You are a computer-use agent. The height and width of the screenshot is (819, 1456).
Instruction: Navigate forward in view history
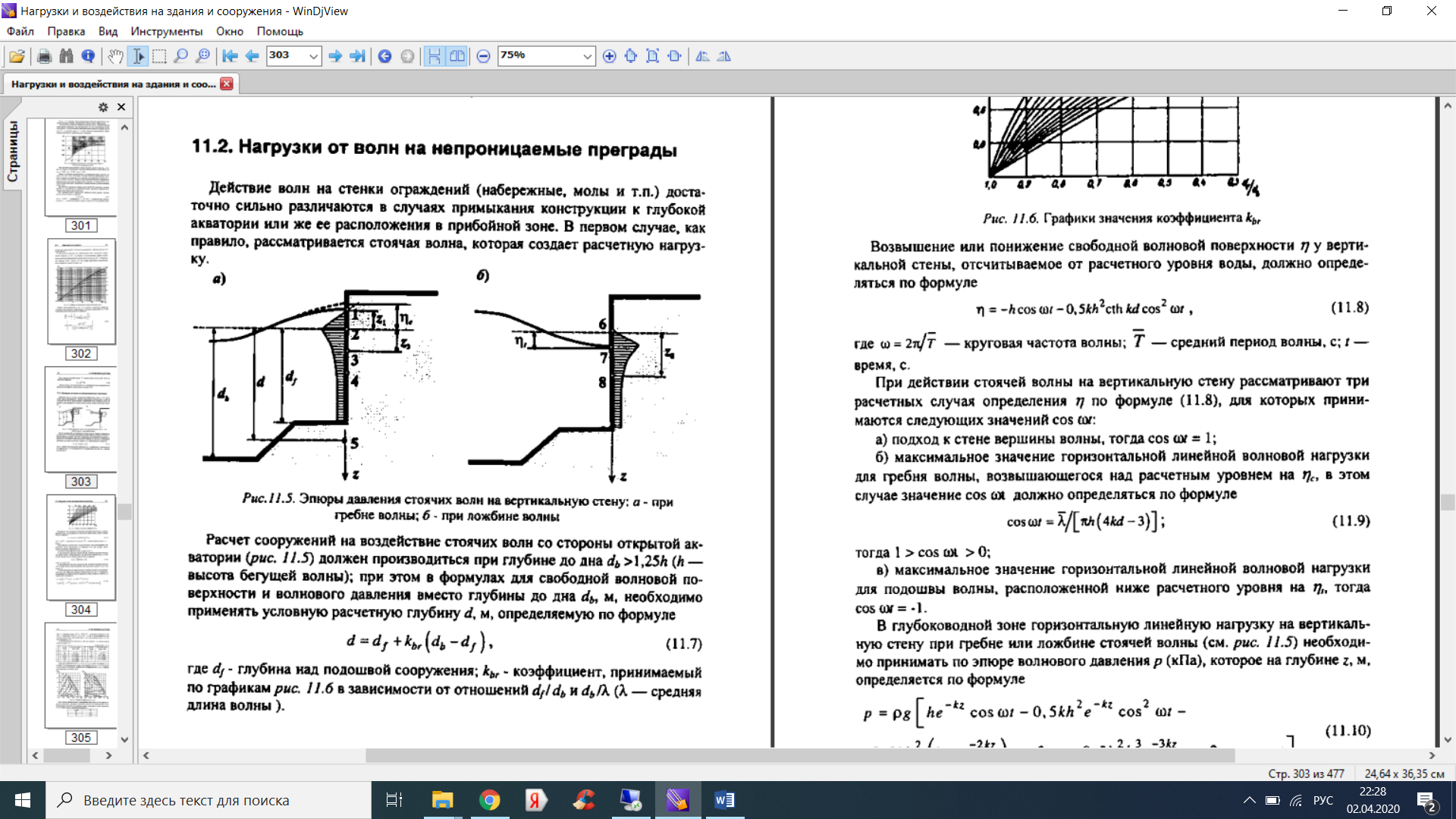click(407, 56)
